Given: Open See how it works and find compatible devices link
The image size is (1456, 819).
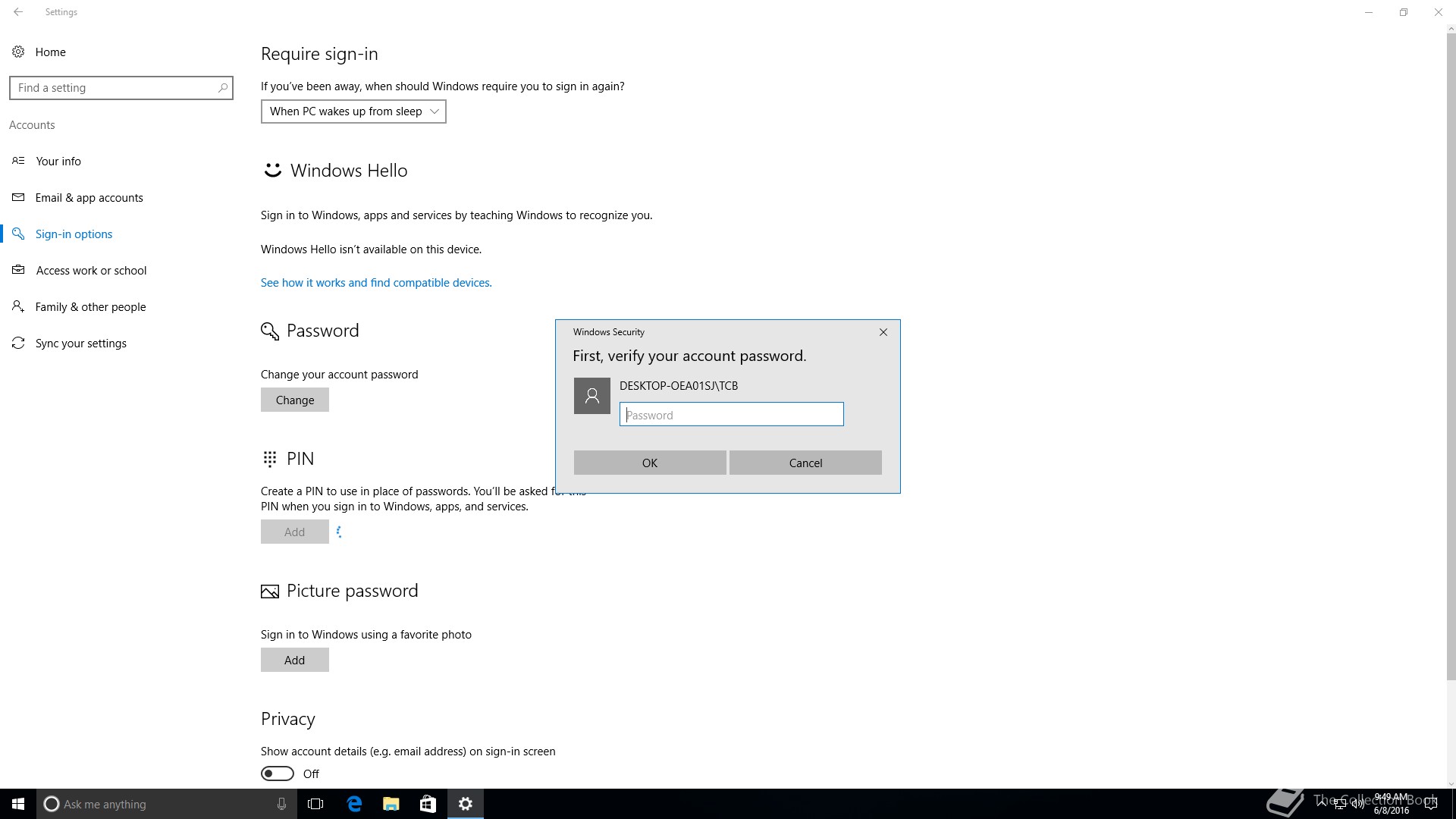Looking at the screenshot, I should (376, 282).
